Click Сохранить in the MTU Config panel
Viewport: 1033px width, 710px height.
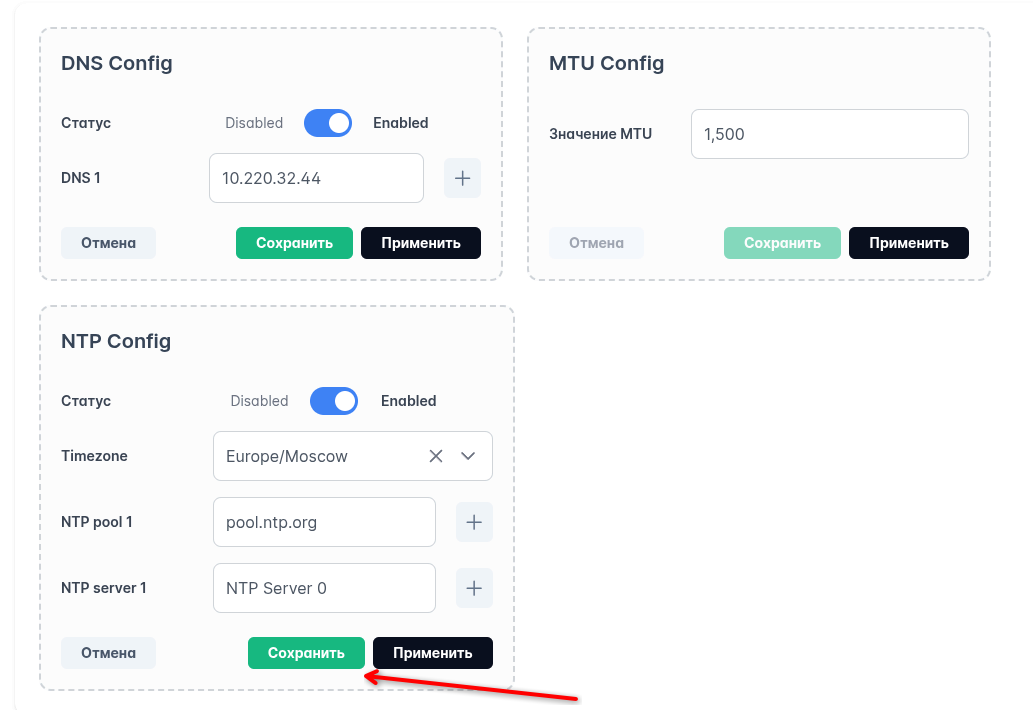pyautogui.click(x=782, y=243)
